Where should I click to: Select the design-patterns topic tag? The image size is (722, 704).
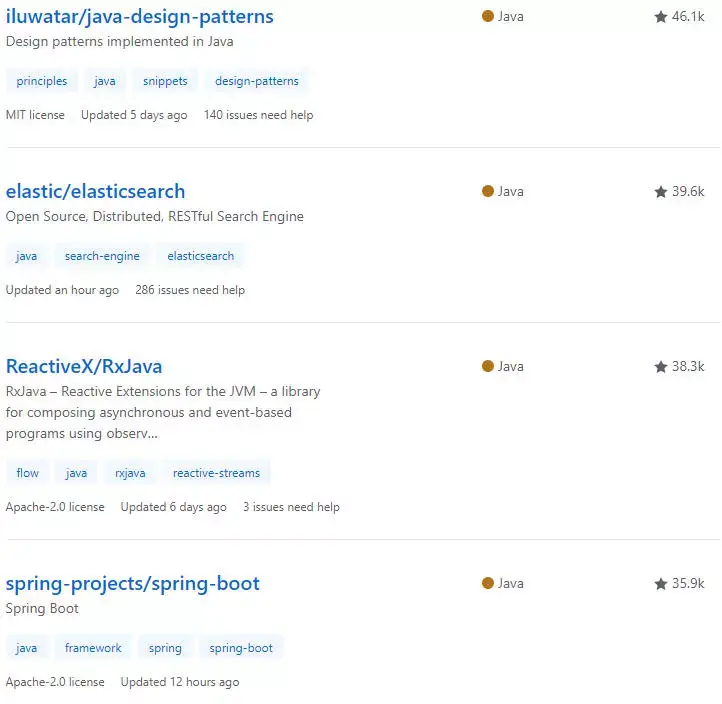pyautogui.click(x=257, y=81)
